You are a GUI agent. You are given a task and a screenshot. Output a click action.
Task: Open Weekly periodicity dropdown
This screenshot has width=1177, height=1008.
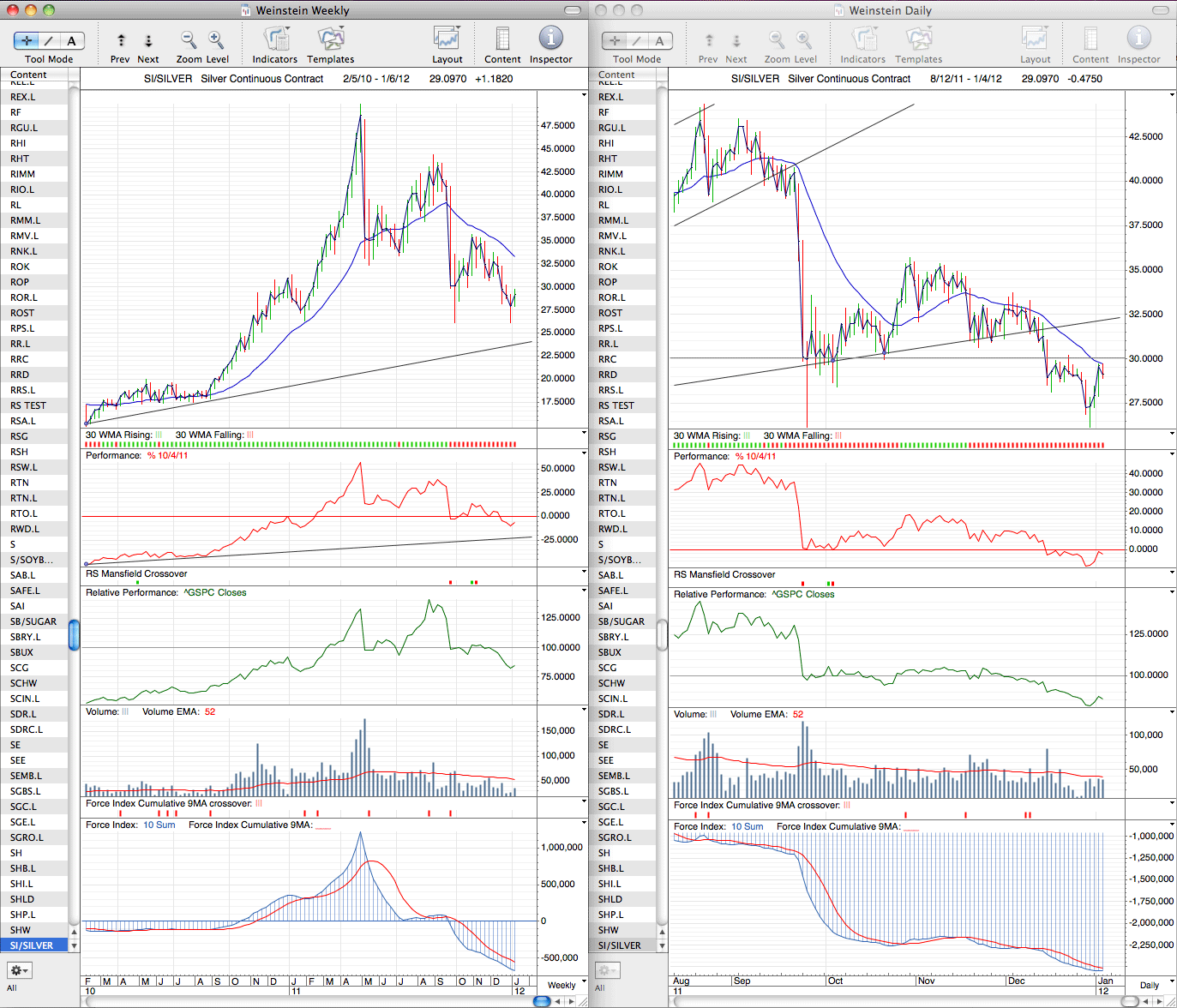(x=566, y=985)
